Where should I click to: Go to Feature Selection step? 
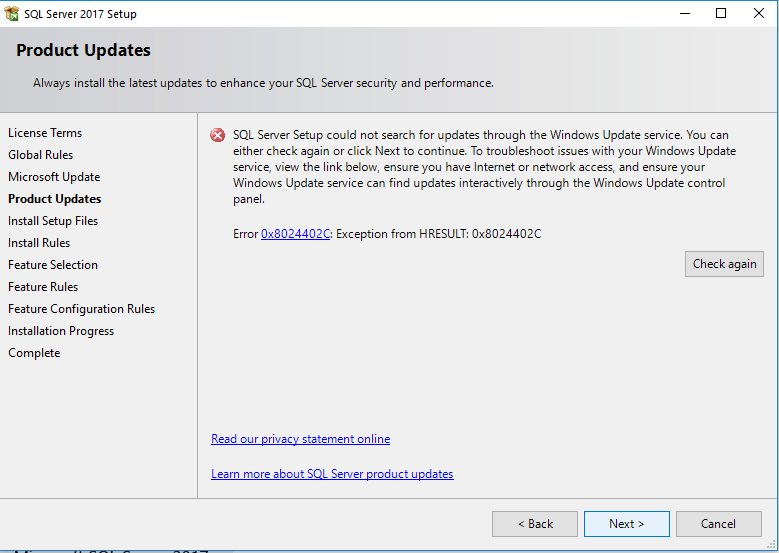53,265
